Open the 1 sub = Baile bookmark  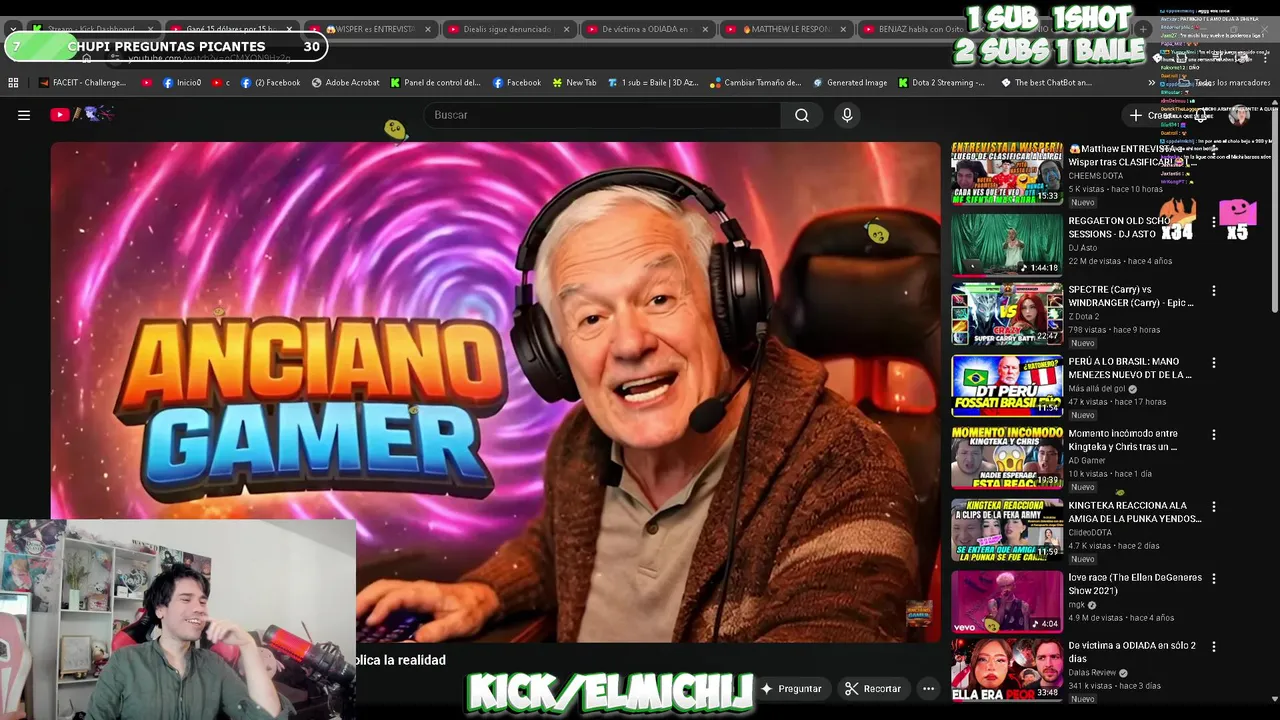[x=653, y=83]
